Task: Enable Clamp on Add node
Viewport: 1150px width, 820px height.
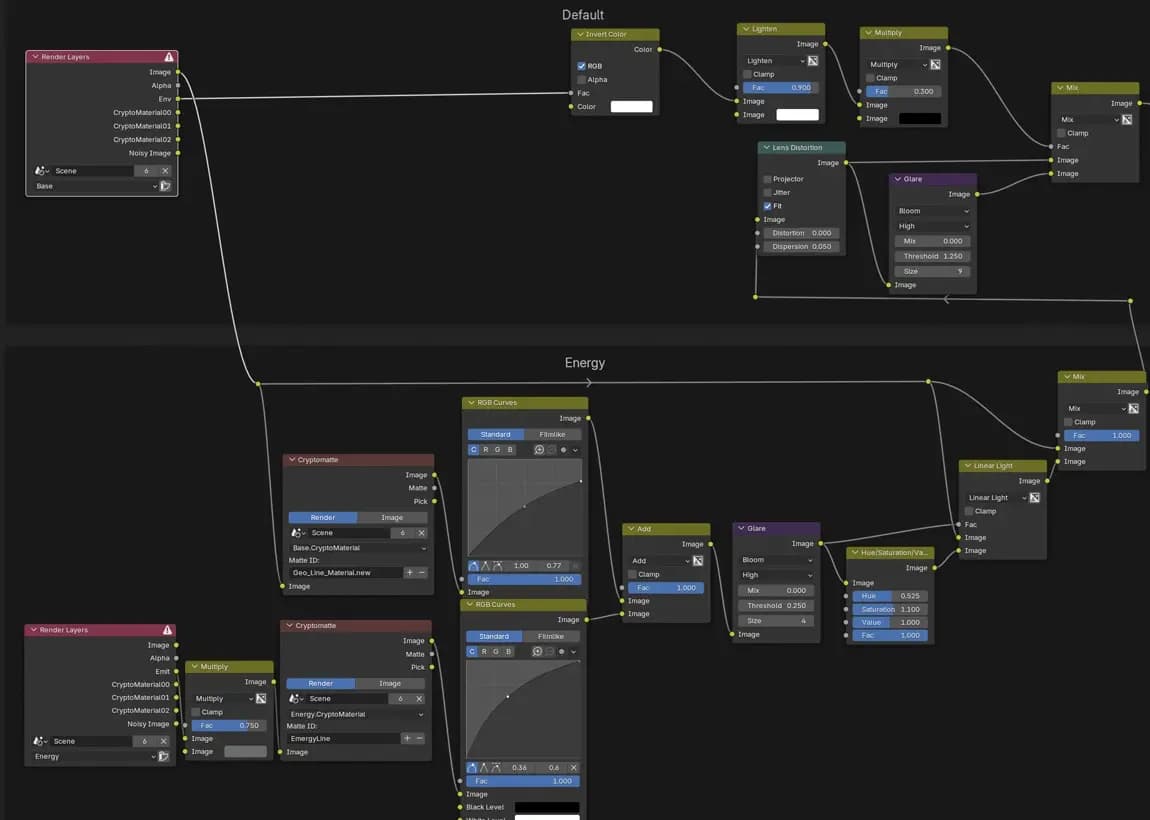Action: click(632, 574)
